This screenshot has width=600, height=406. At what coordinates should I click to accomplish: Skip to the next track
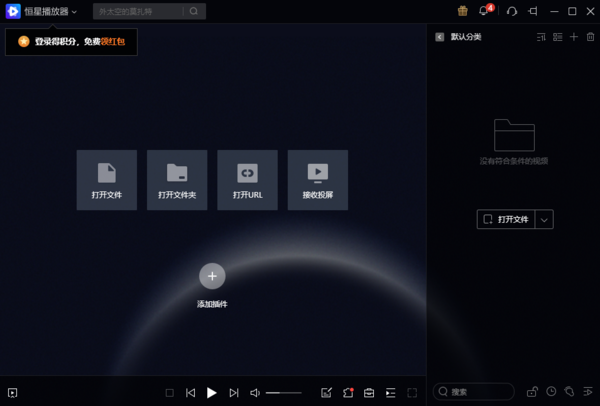click(x=234, y=393)
